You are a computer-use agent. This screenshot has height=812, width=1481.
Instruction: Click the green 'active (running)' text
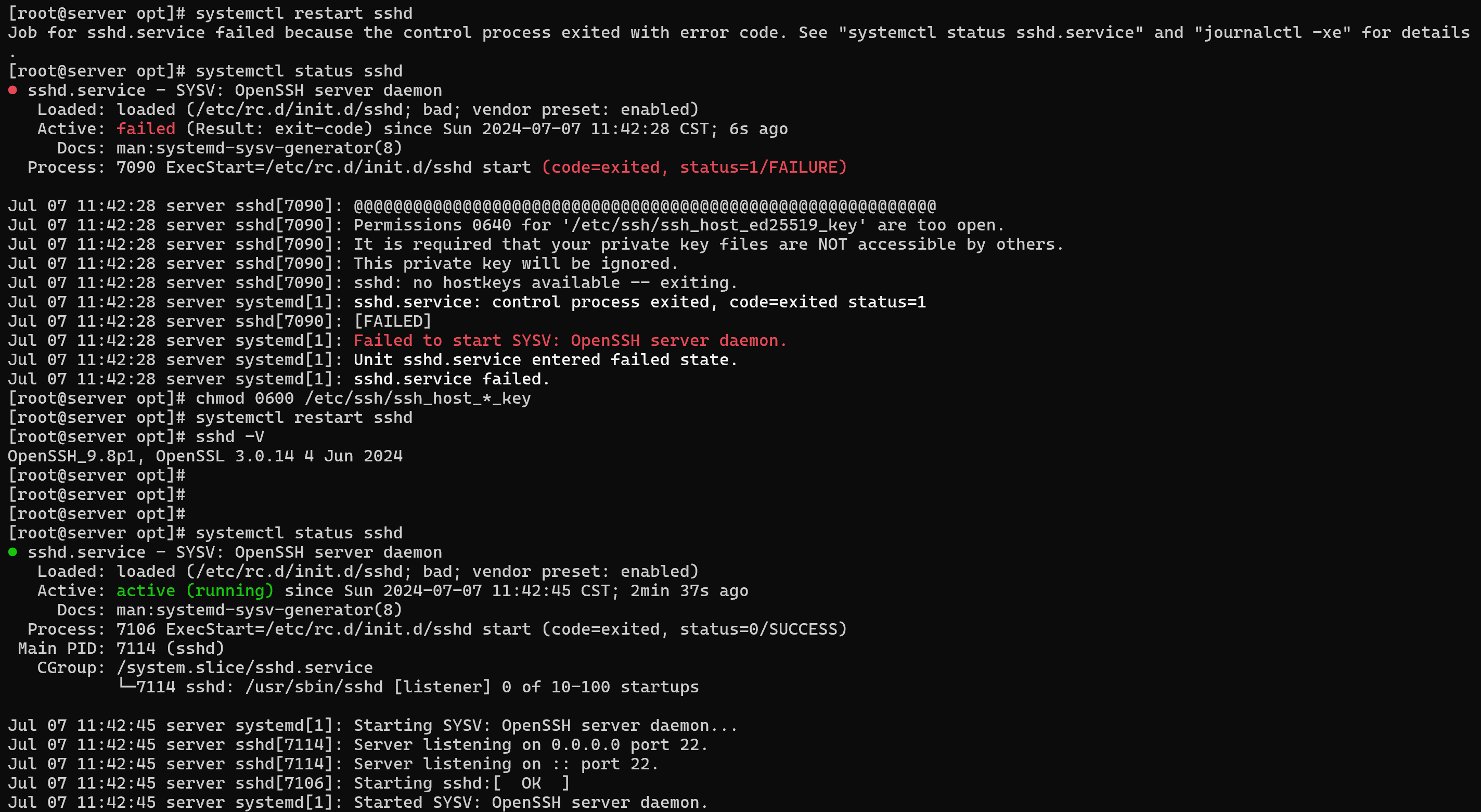pyautogui.click(x=195, y=590)
